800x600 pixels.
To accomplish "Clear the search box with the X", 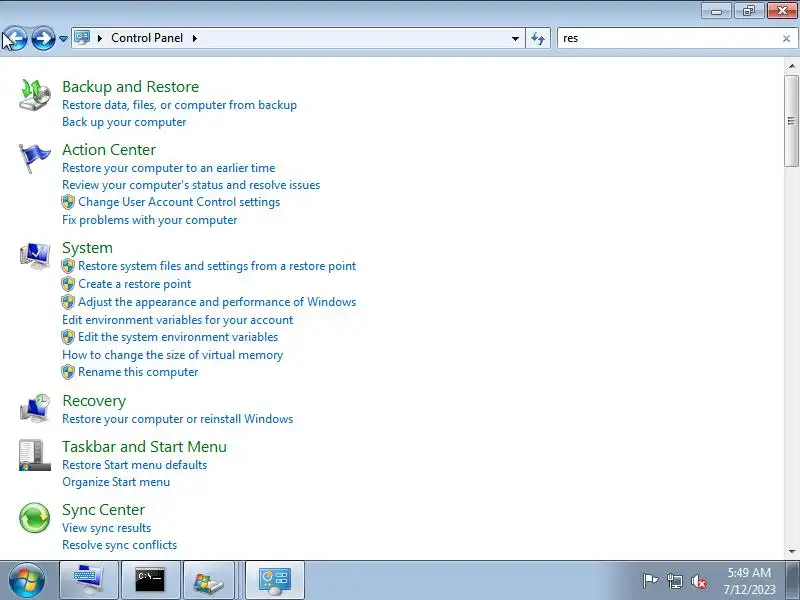I will [786, 38].
